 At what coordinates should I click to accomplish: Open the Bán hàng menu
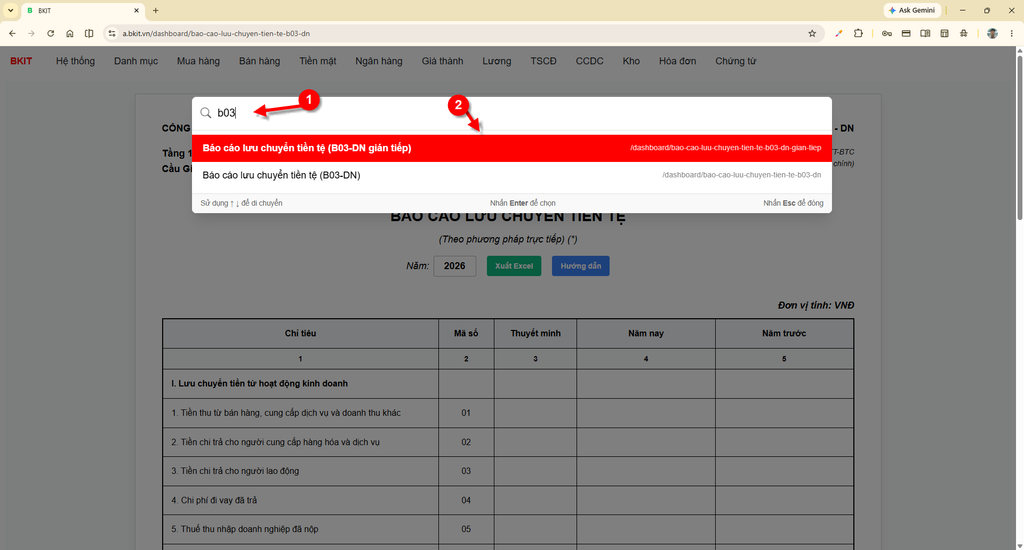[259, 61]
